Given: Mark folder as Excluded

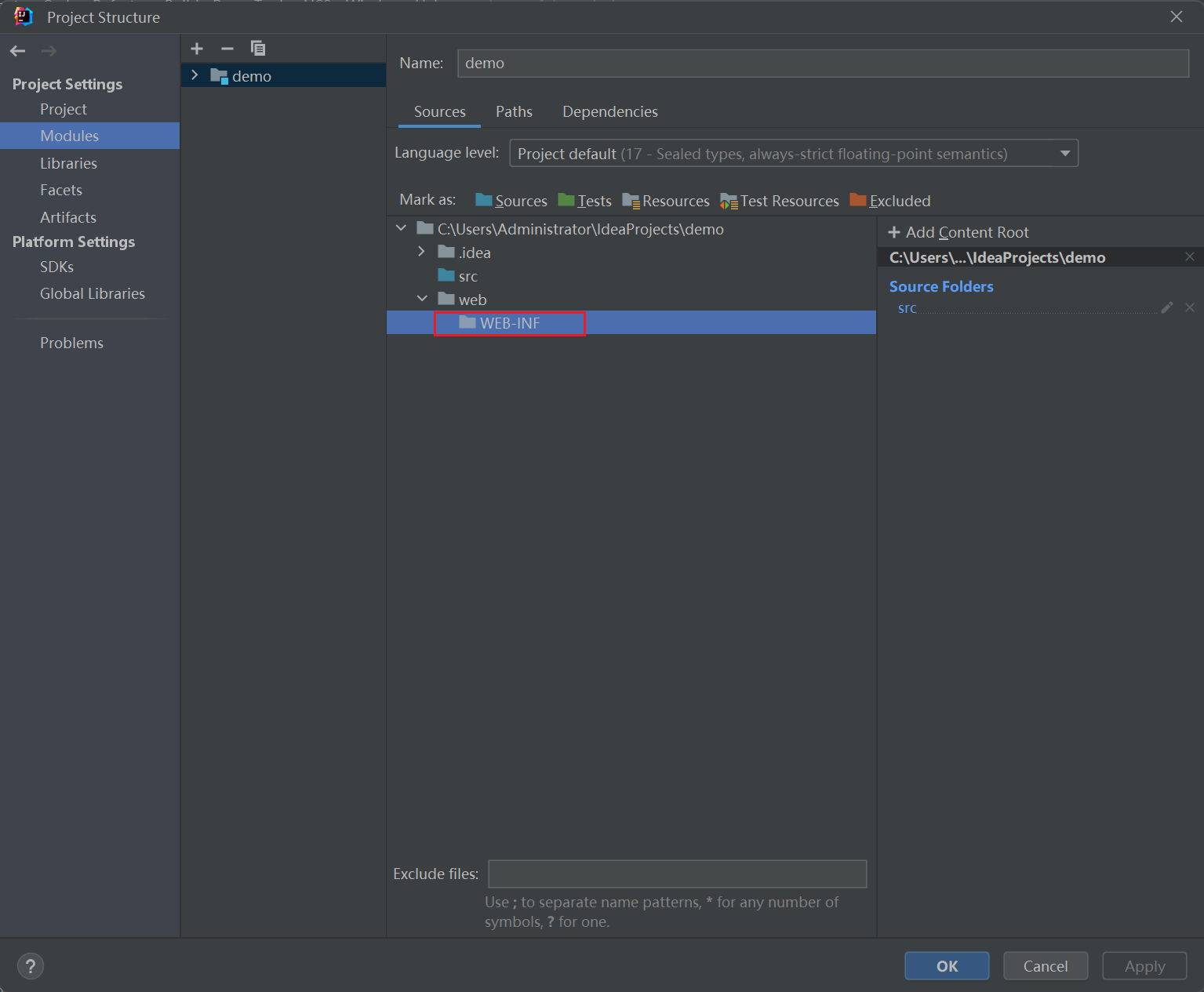Looking at the screenshot, I should pyautogui.click(x=890, y=201).
